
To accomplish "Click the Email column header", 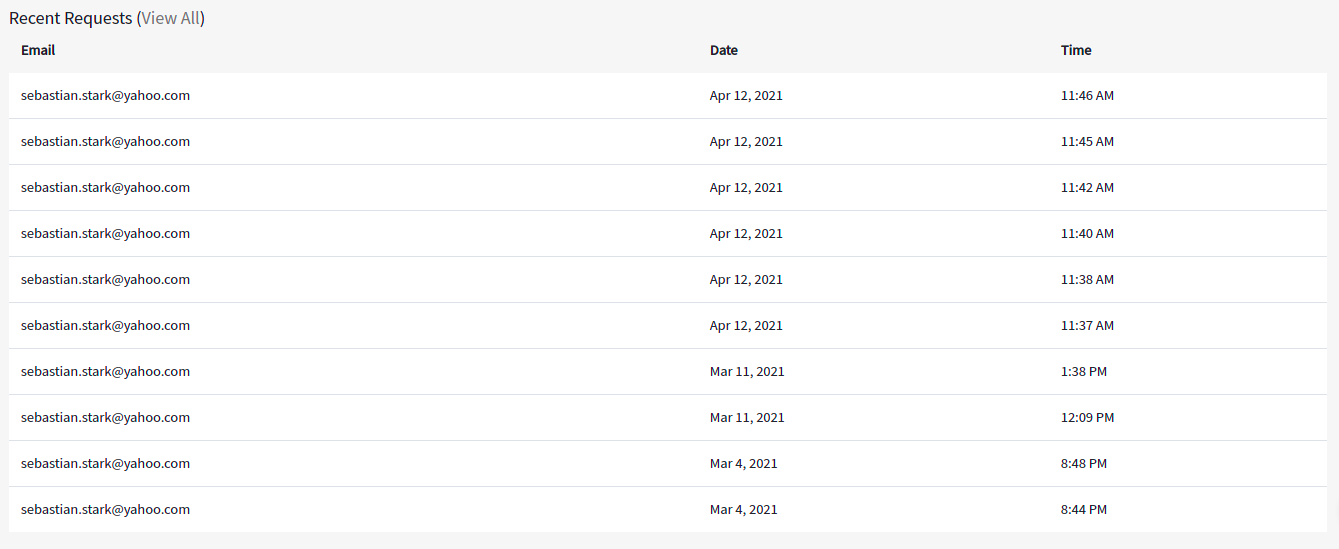I will tap(38, 50).
